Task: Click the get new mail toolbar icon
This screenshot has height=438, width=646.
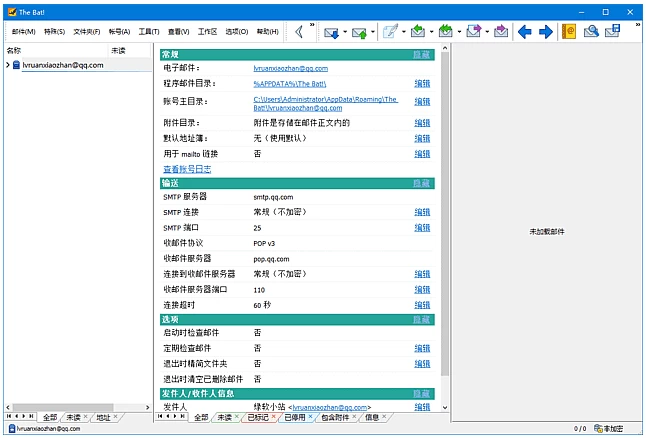Action: [x=330, y=32]
